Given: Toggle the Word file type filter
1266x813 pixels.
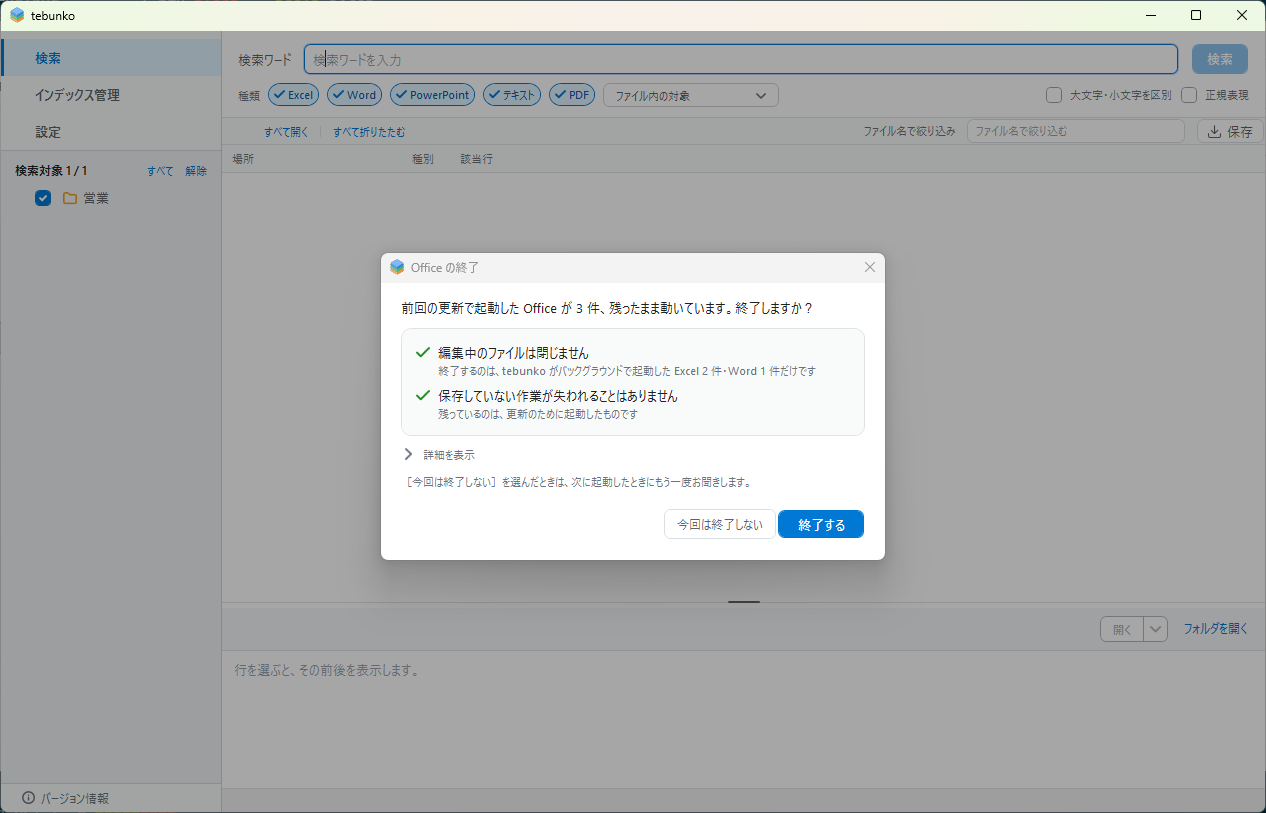Looking at the screenshot, I should pos(355,95).
